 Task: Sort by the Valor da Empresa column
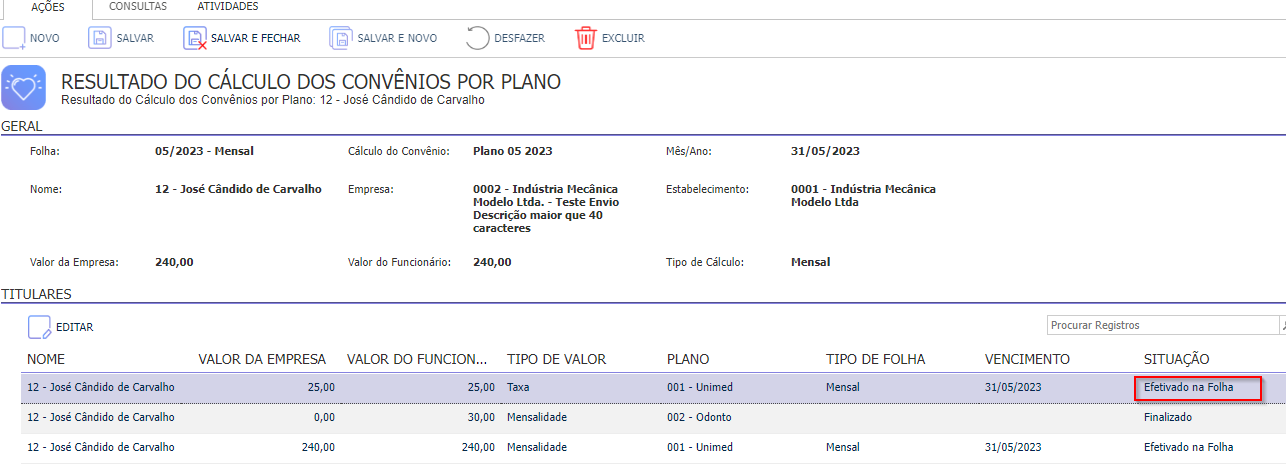(x=262, y=359)
